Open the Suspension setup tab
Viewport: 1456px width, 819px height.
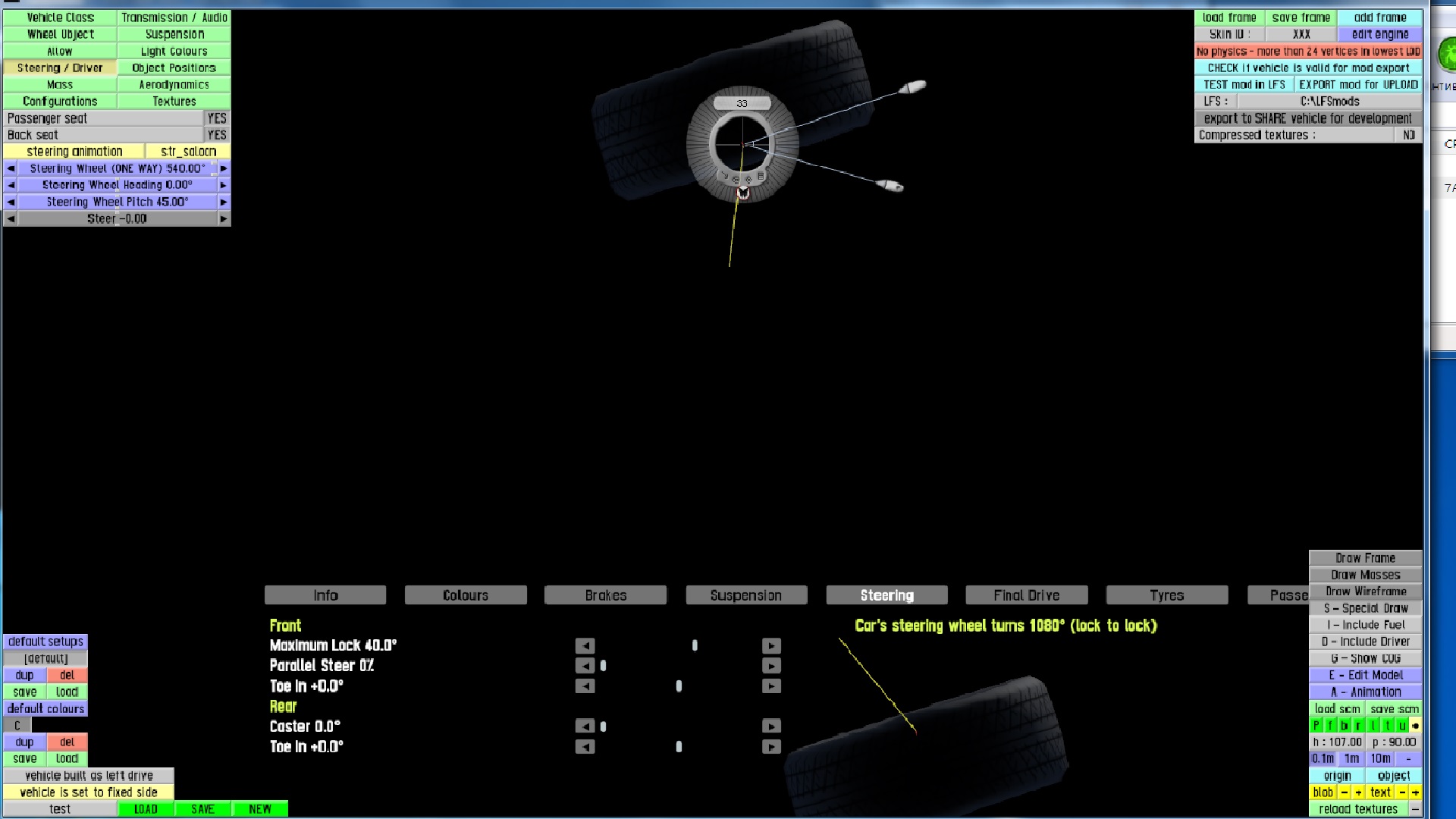(745, 595)
